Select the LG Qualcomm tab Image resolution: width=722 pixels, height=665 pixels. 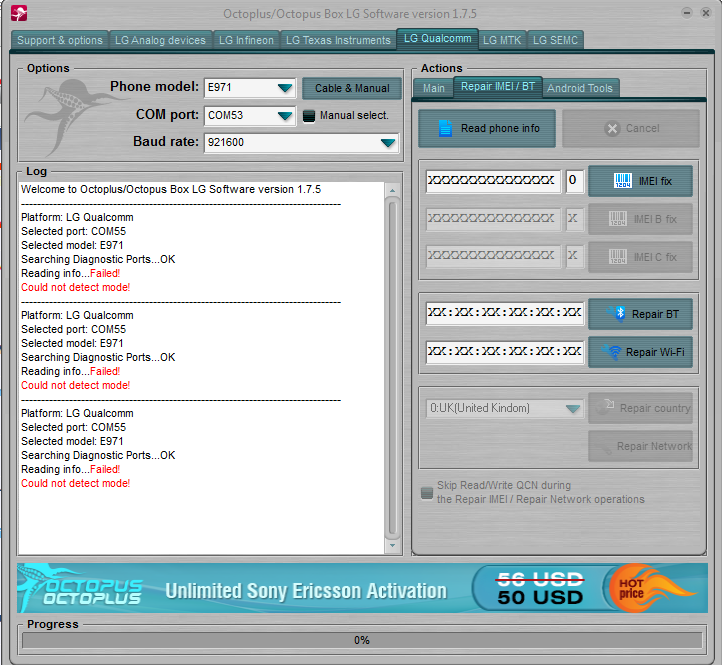point(437,38)
